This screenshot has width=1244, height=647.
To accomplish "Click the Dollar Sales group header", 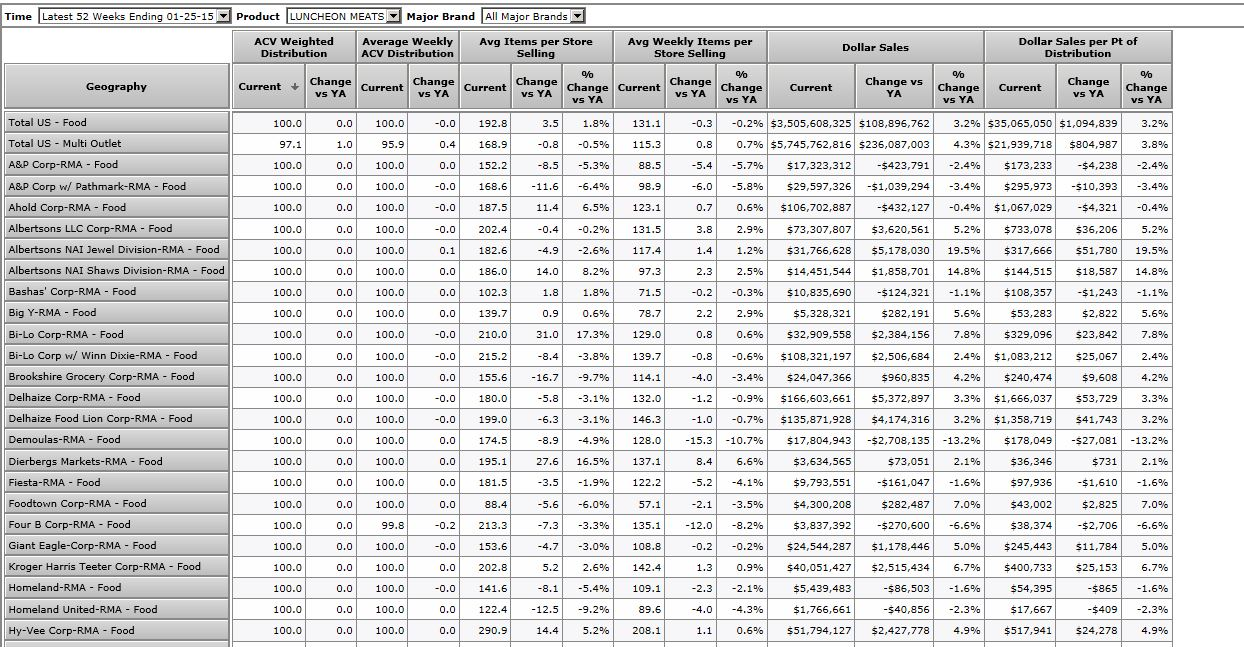I will pyautogui.click(x=875, y=47).
